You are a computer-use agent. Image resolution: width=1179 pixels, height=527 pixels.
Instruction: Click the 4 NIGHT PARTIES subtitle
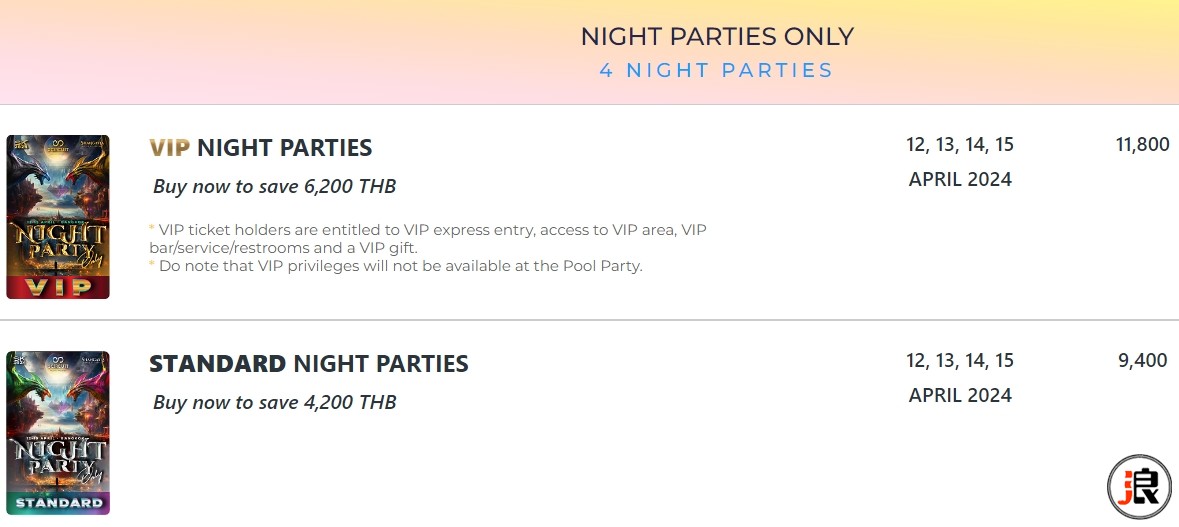point(717,70)
